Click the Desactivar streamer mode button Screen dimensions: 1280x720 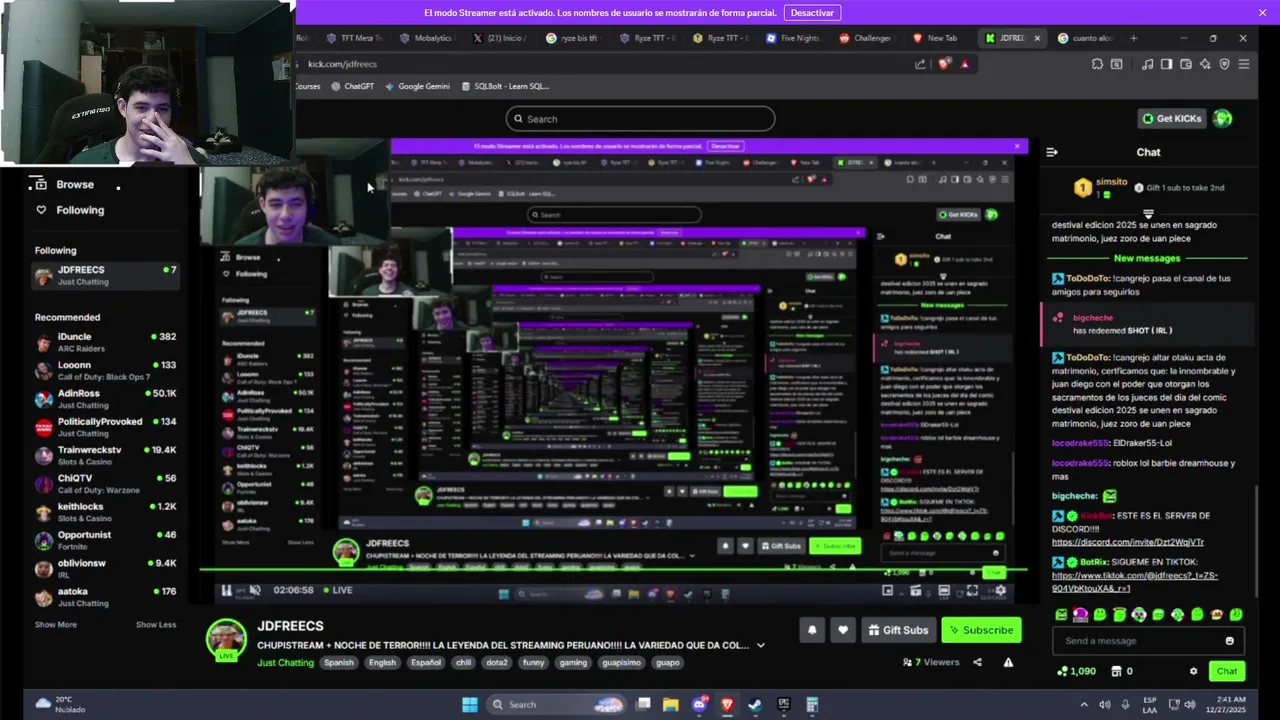coord(812,13)
